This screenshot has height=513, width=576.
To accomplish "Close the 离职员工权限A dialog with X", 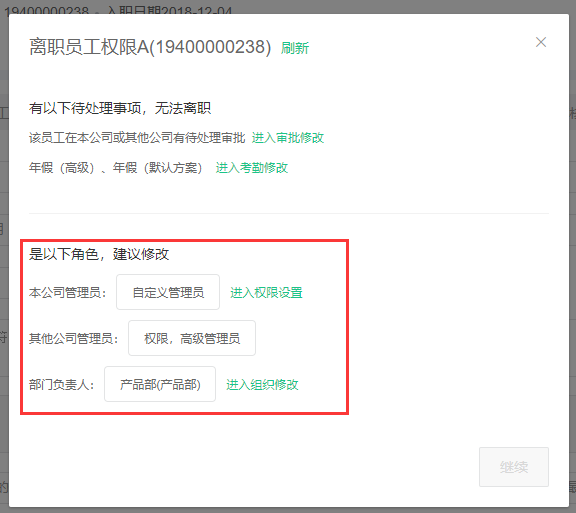I will (541, 42).
